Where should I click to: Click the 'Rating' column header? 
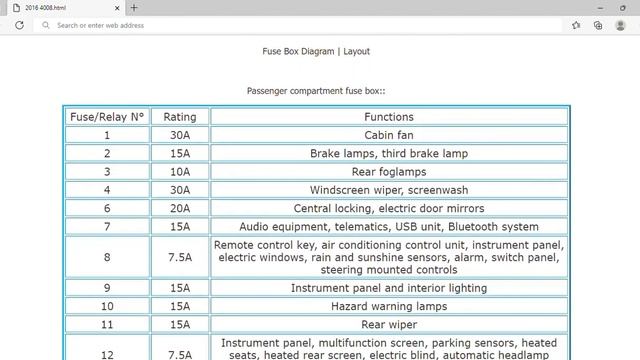click(x=180, y=117)
